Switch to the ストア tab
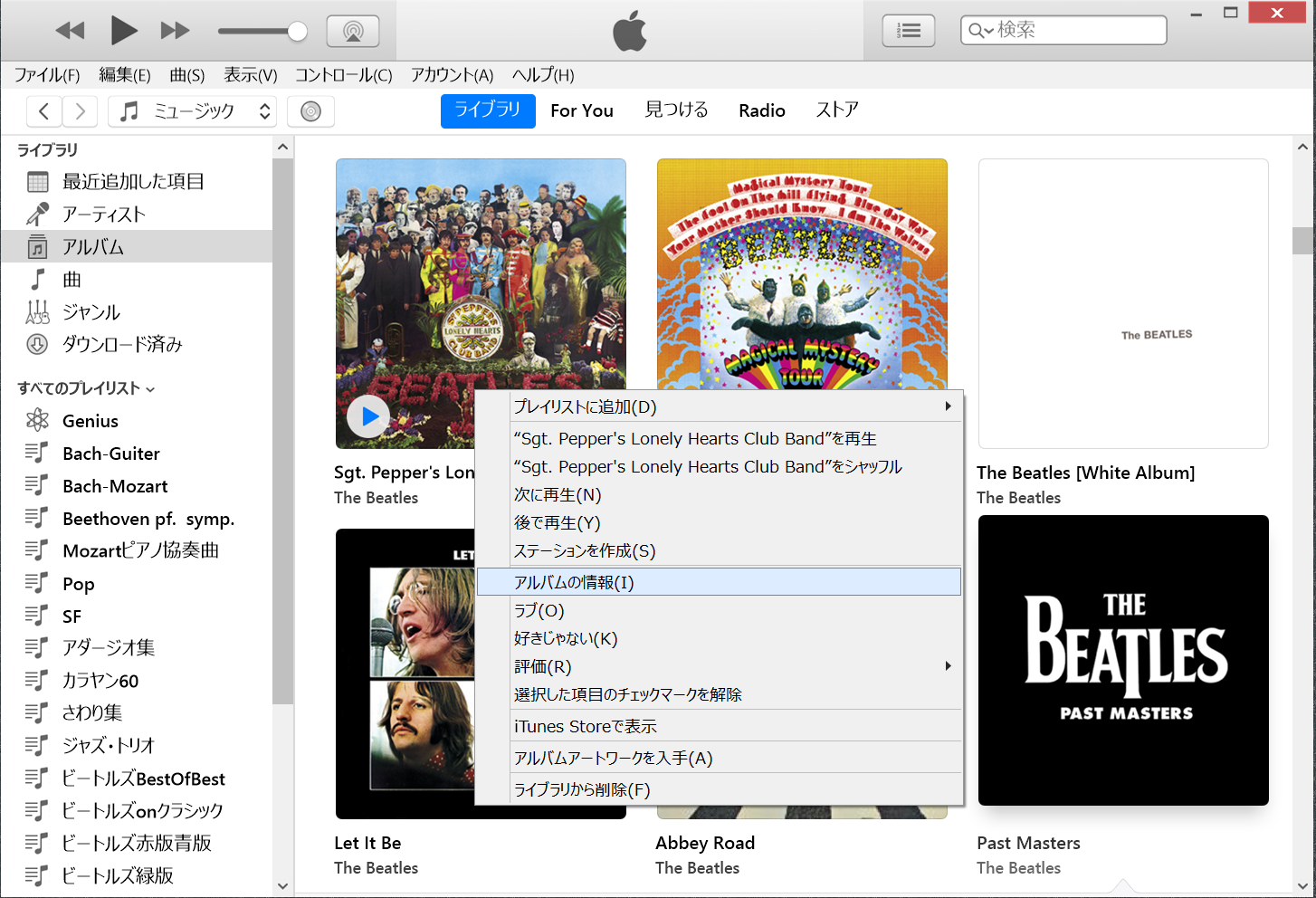The height and width of the screenshot is (898, 1316). [837, 110]
